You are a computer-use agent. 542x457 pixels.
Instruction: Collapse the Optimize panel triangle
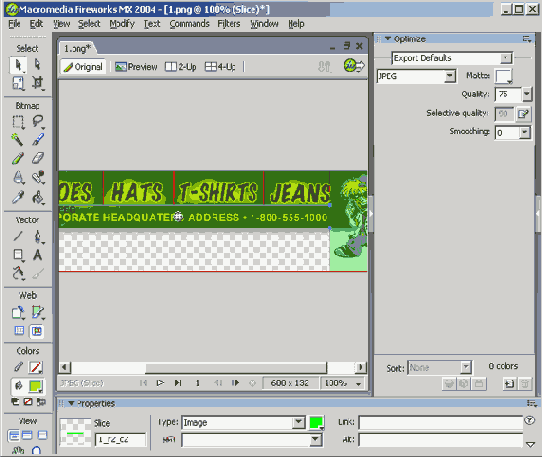click(x=388, y=39)
